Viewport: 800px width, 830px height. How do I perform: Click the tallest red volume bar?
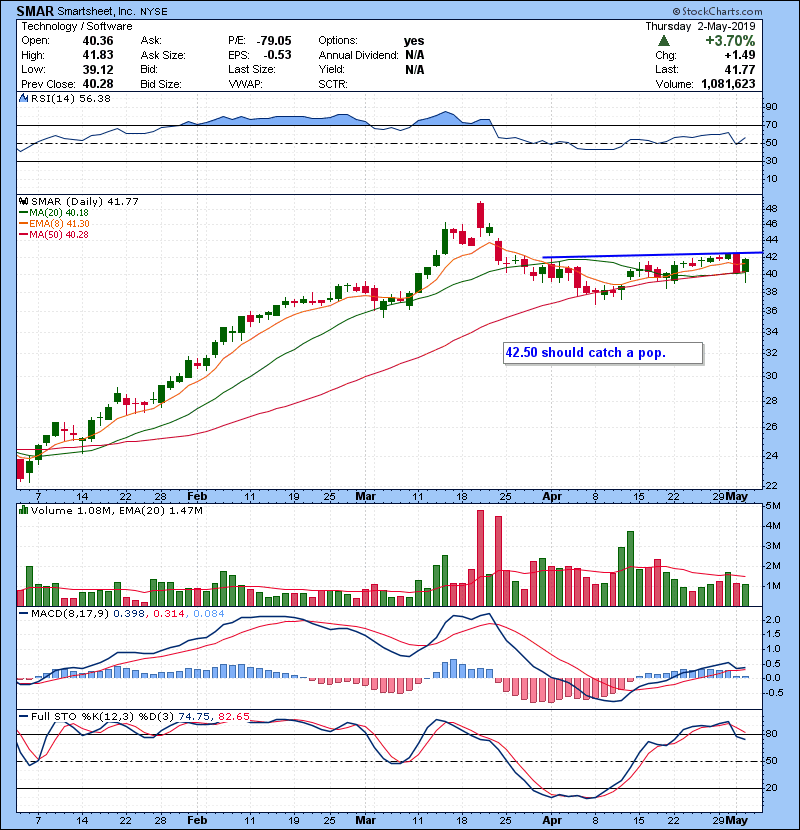click(x=480, y=558)
